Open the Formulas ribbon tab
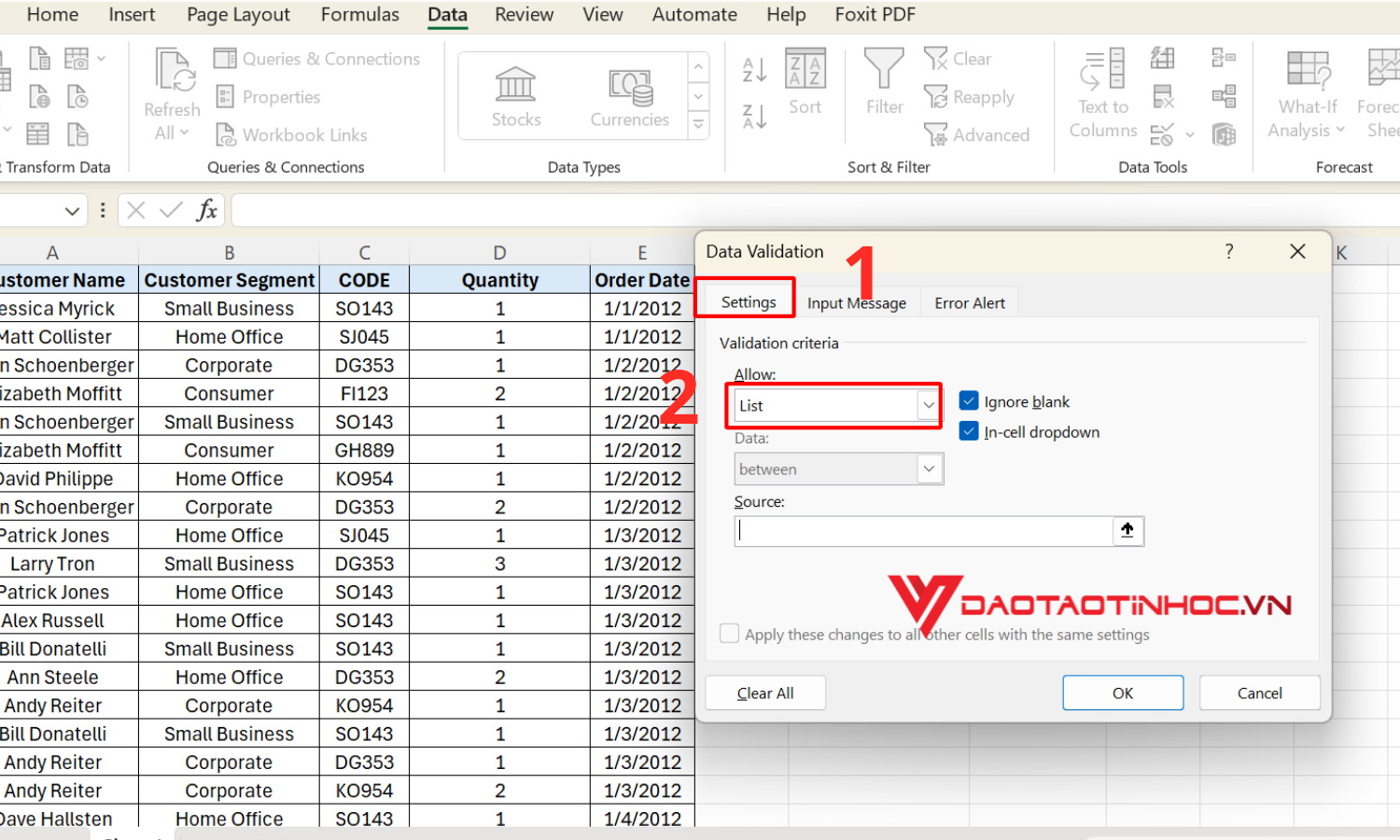1400x840 pixels. (x=359, y=15)
